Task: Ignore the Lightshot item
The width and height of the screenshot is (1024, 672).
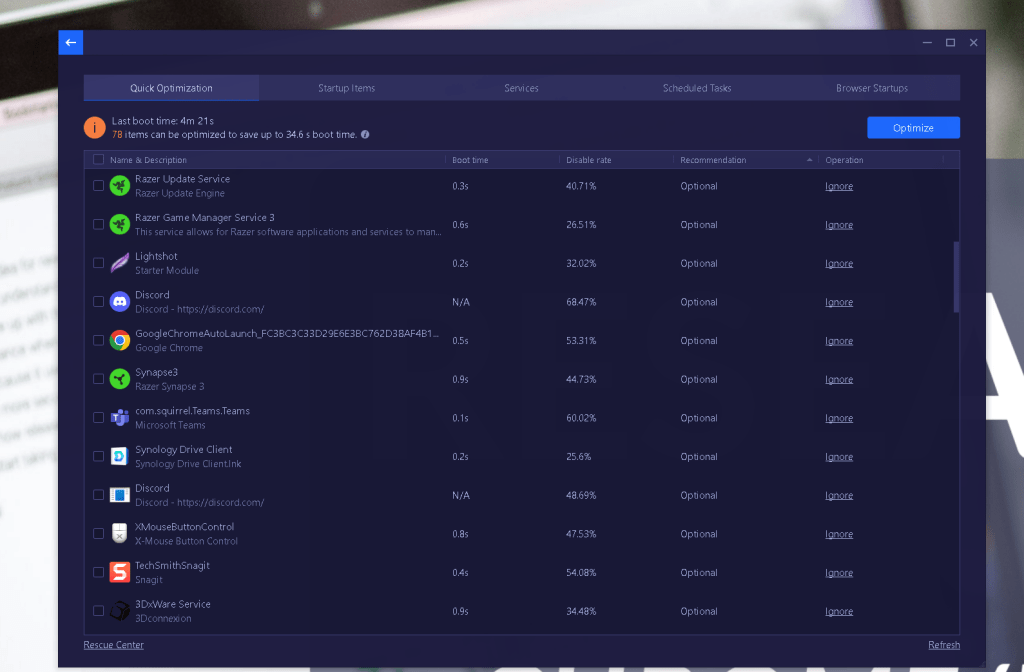Action: pos(839,263)
